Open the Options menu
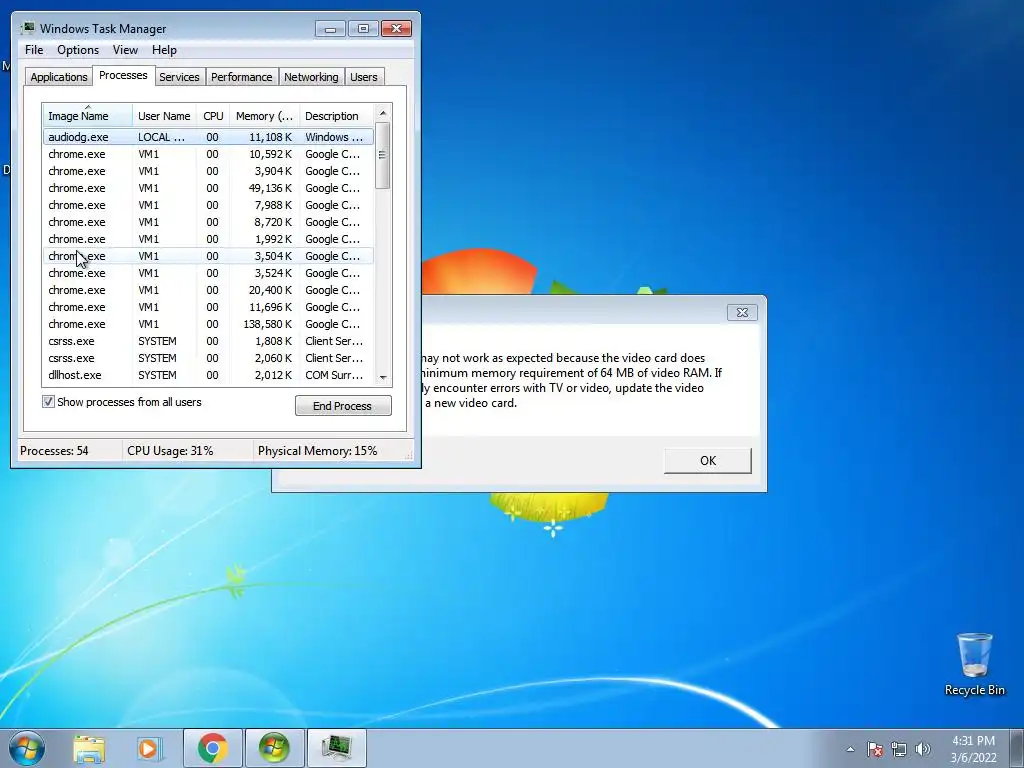The width and height of the screenshot is (1024, 768). click(78, 50)
